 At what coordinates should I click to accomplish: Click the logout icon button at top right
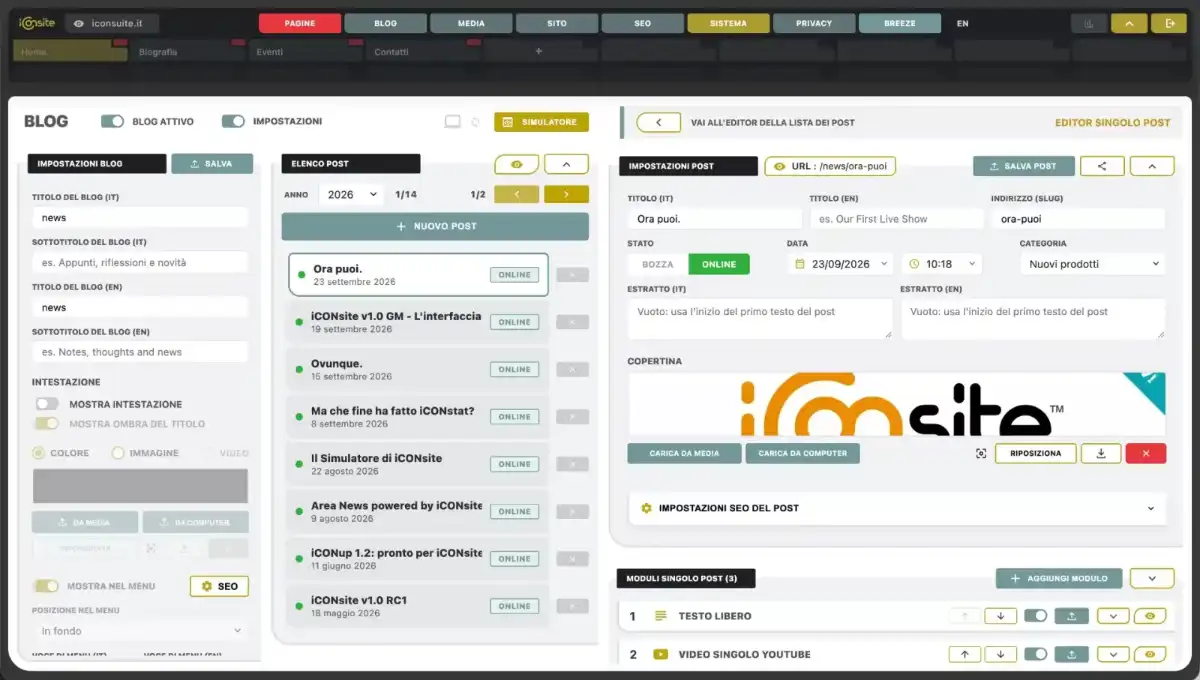coord(1170,23)
